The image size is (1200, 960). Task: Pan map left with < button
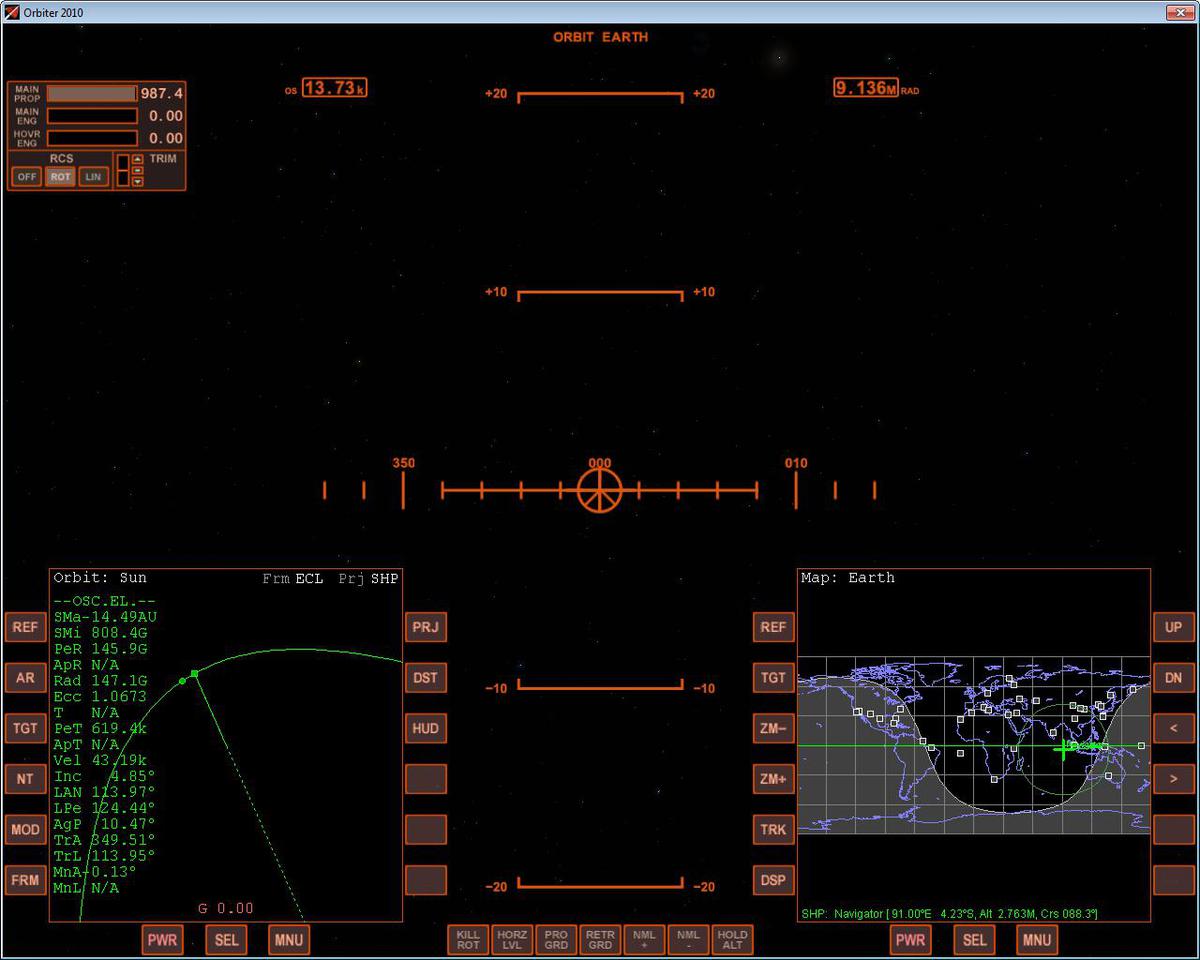coord(1174,728)
